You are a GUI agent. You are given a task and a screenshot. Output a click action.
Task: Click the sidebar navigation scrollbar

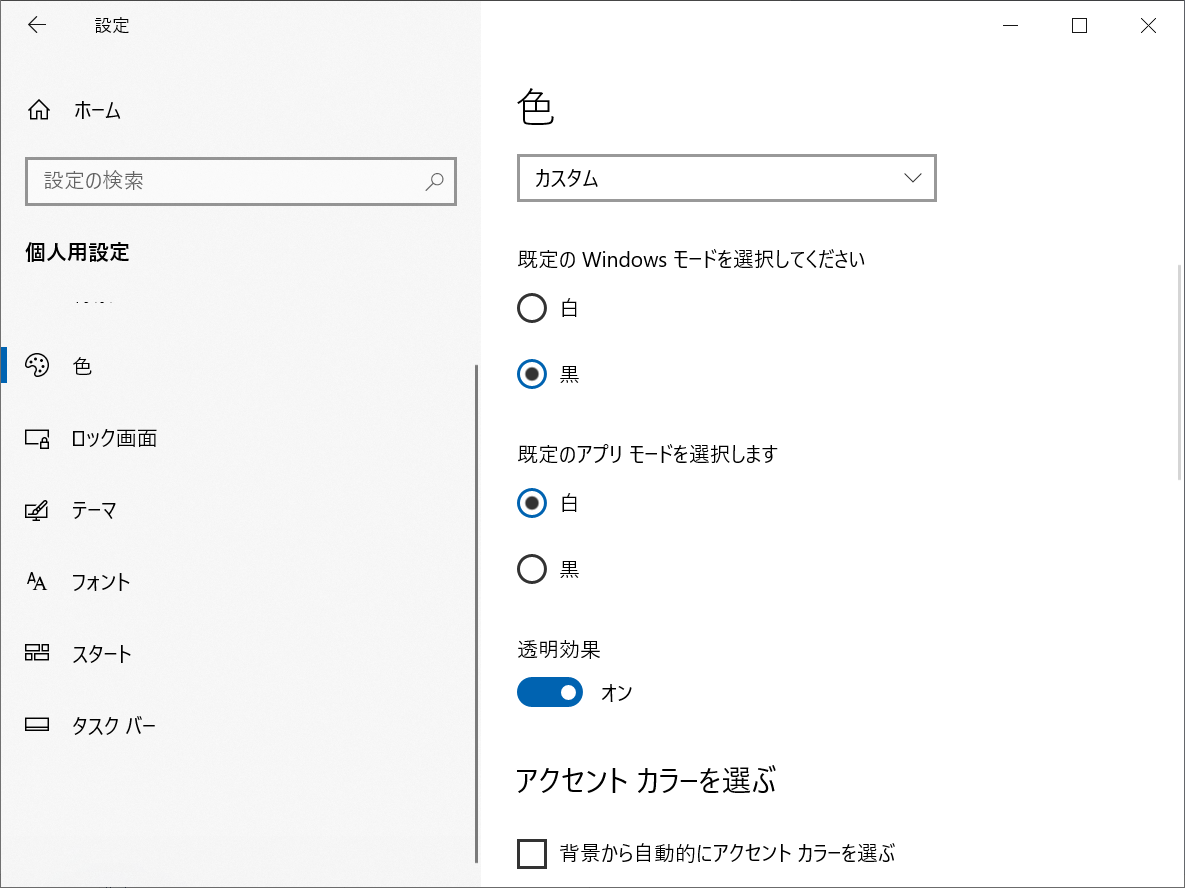[x=476, y=614]
